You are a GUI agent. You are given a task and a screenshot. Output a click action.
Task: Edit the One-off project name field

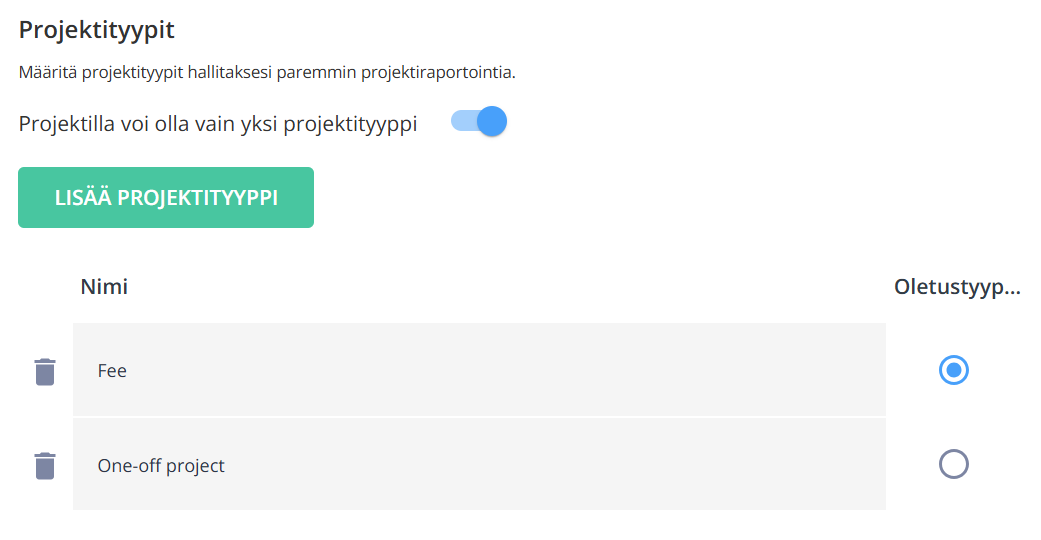[x=479, y=464]
